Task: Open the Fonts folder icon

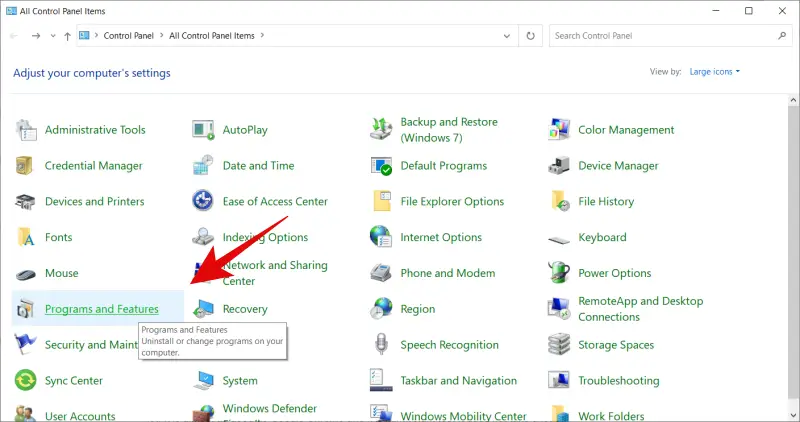Action: pos(26,237)
